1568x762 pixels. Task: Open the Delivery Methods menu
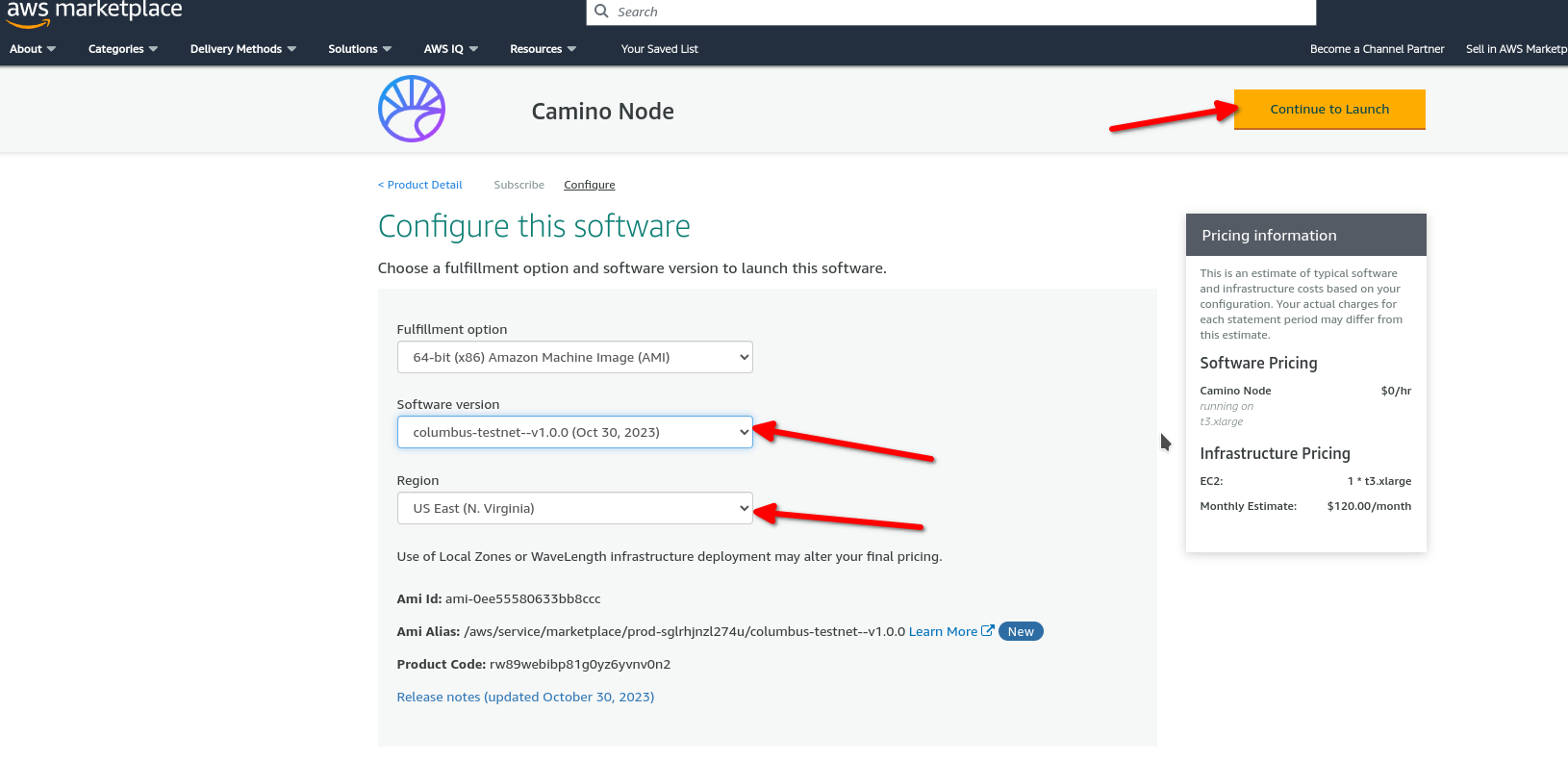[x=242, y=49]
